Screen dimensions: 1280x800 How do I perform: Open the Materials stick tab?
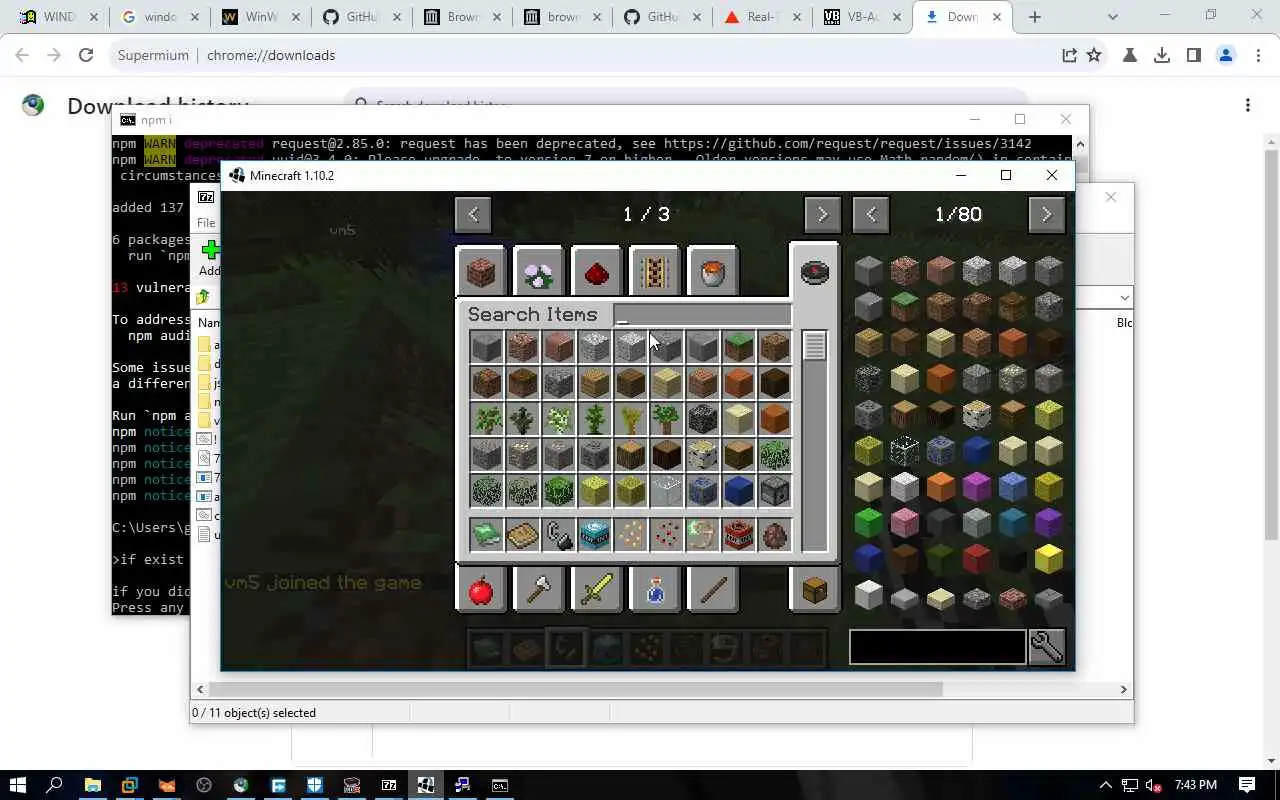[x=712, y=589]
